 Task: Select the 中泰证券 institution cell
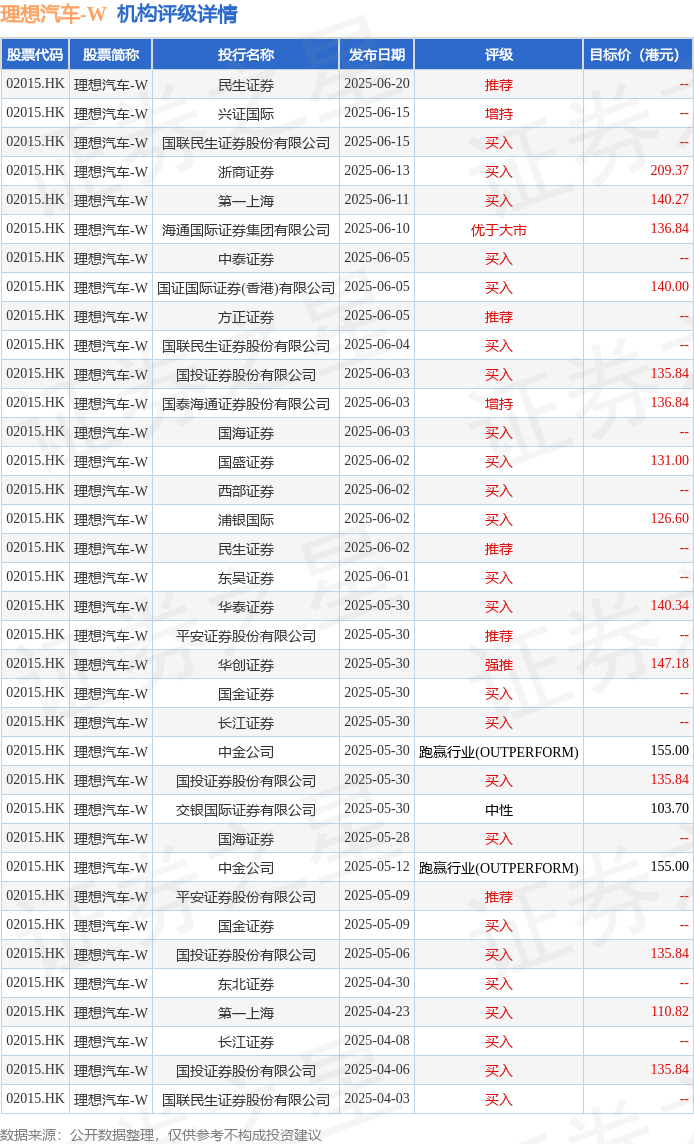coord(246,259)
